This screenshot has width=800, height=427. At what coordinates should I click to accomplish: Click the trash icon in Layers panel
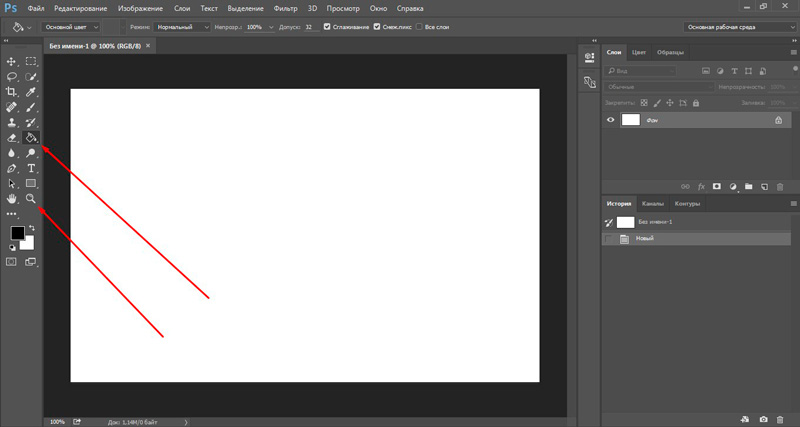[x=780, y=187]
